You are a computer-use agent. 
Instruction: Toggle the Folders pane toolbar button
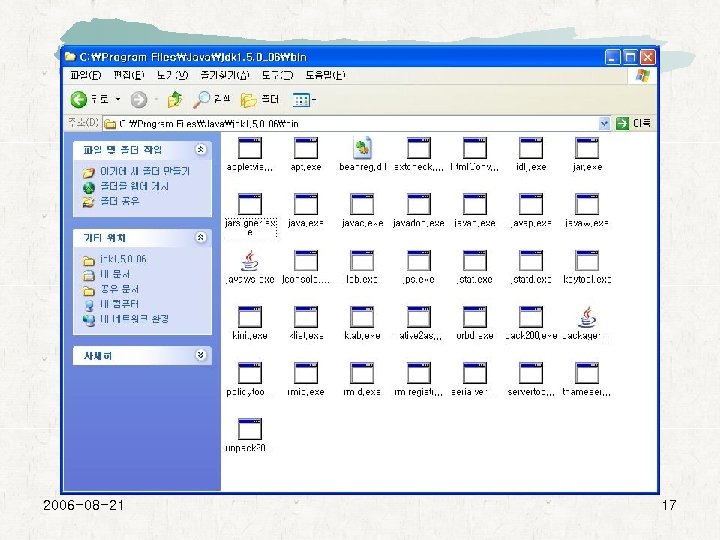pos(260,99)
